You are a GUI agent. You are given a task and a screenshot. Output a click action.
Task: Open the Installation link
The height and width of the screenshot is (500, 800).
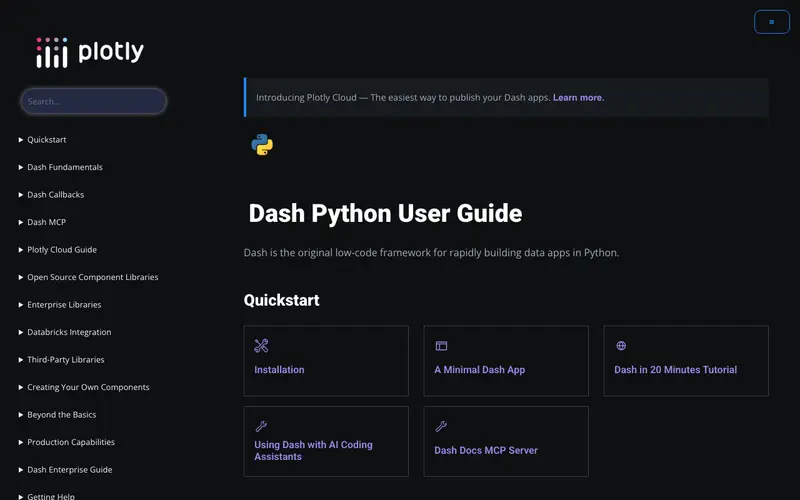point(279,370)
